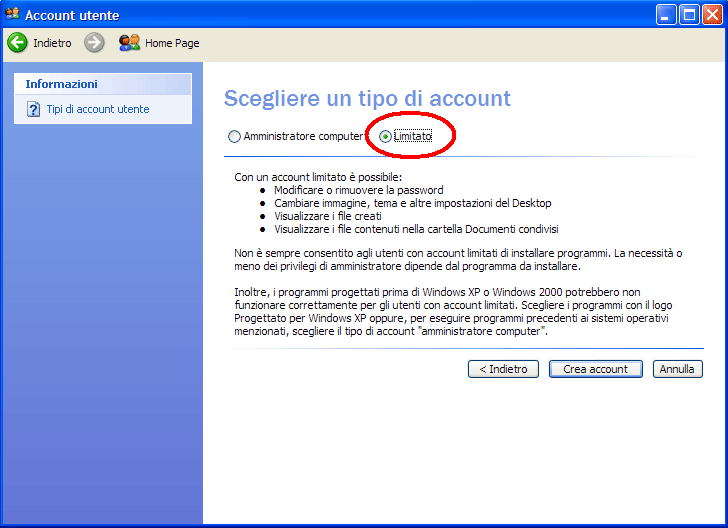Click the question mark help document icon
Viewport: 728px width, 528px height.
(x=33, y=110)
